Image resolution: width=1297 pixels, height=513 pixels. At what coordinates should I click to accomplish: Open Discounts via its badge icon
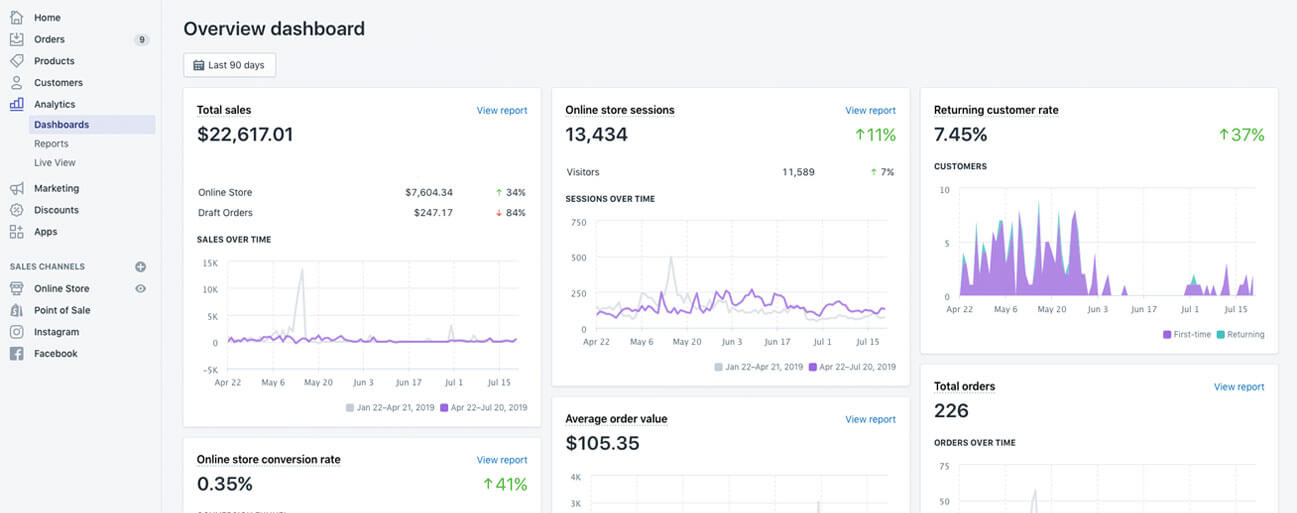point(16,210)
